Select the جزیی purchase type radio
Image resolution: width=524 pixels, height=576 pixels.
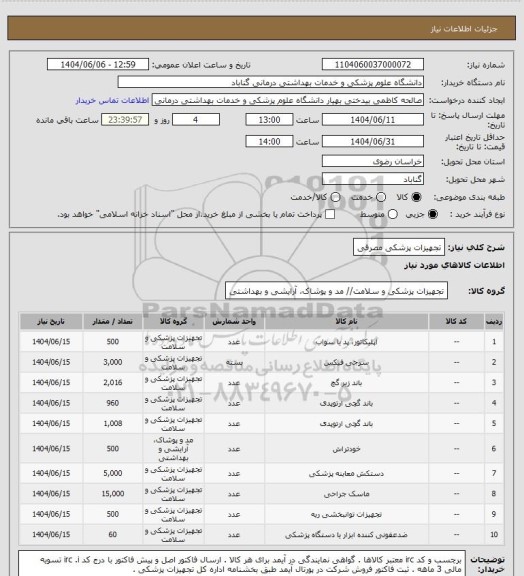coord(433,214)
